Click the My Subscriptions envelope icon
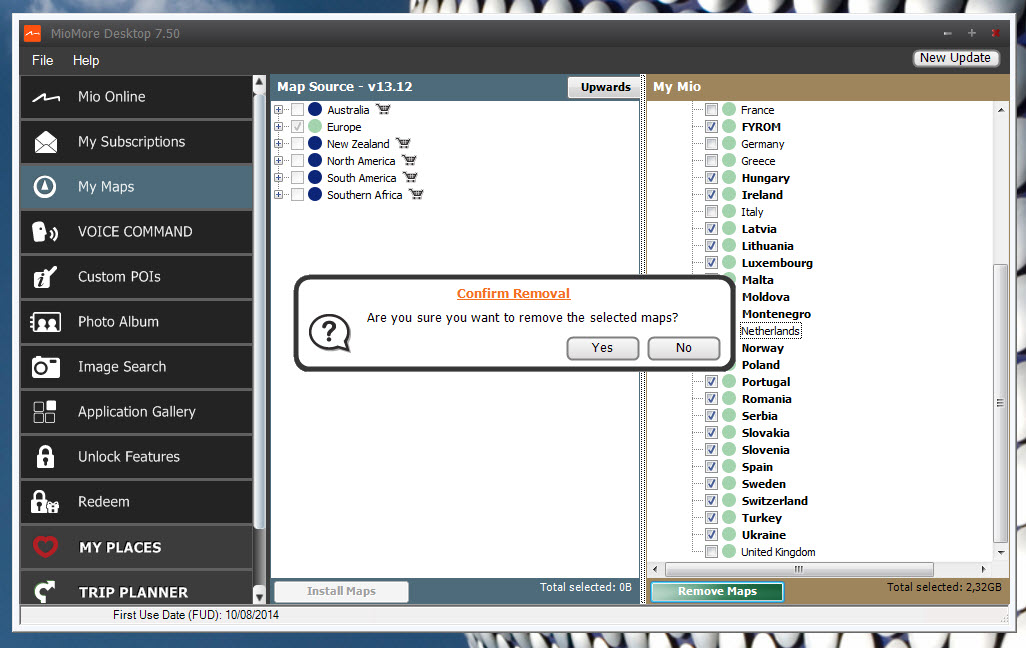The image size is (1026, 648). [x=45, y=142]
